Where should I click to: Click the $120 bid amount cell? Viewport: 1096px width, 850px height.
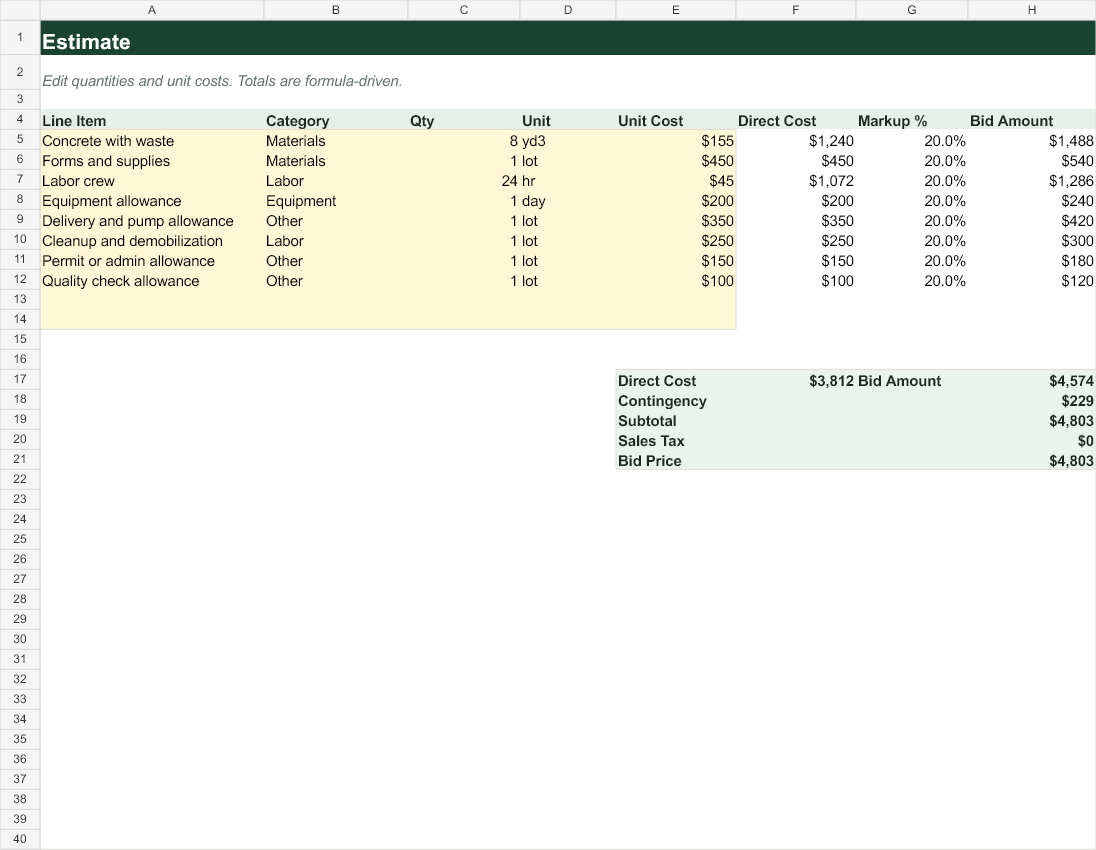(1032, 280)
